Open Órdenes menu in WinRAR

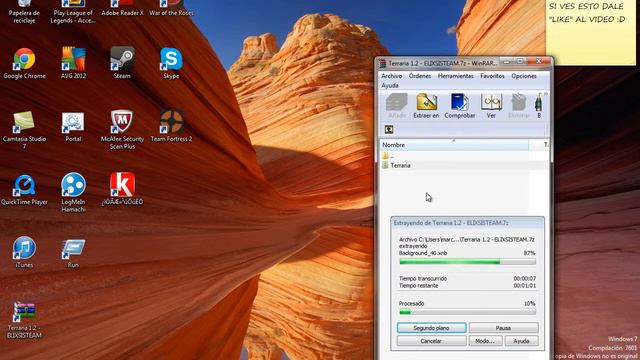420,76
